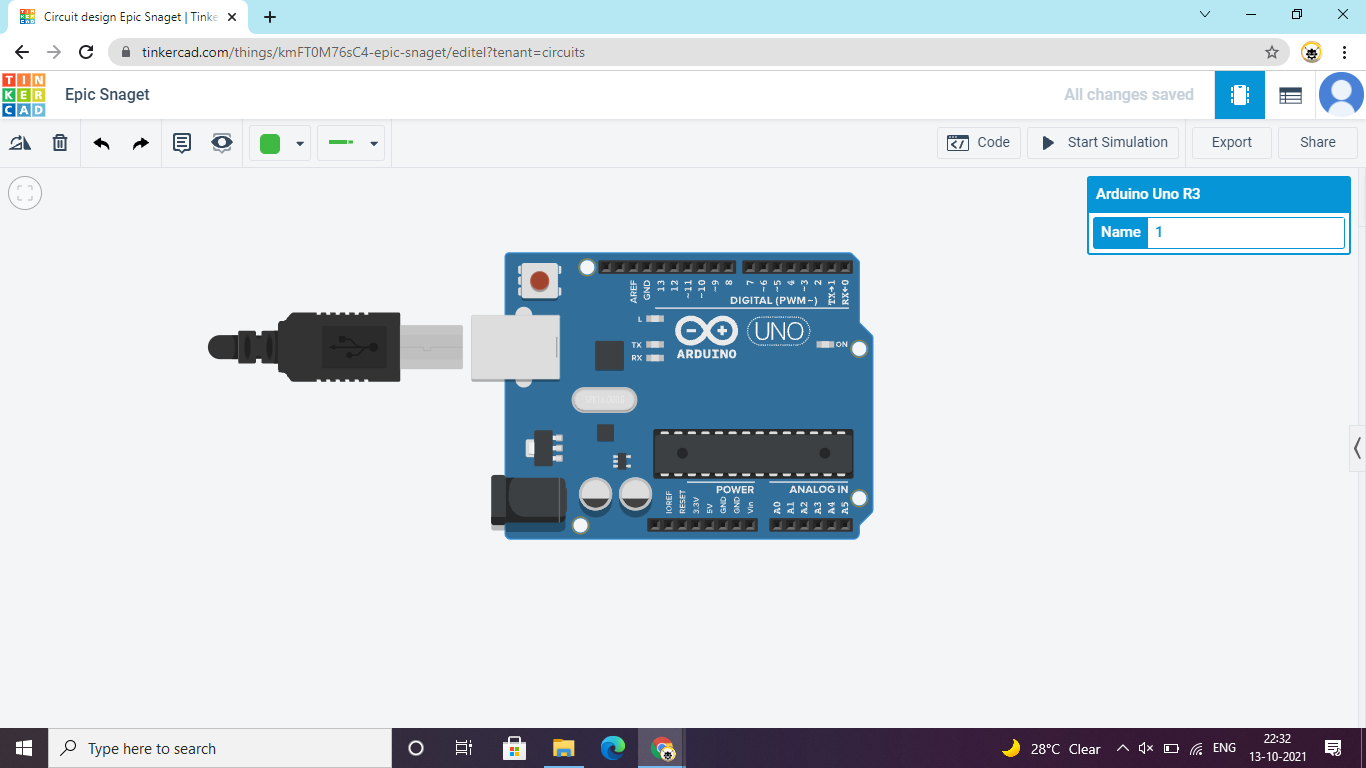Screen dimensions: 1366x768
Task: Select the Circuit design Epic Snaget tab
Action: [x=128, y=17]
